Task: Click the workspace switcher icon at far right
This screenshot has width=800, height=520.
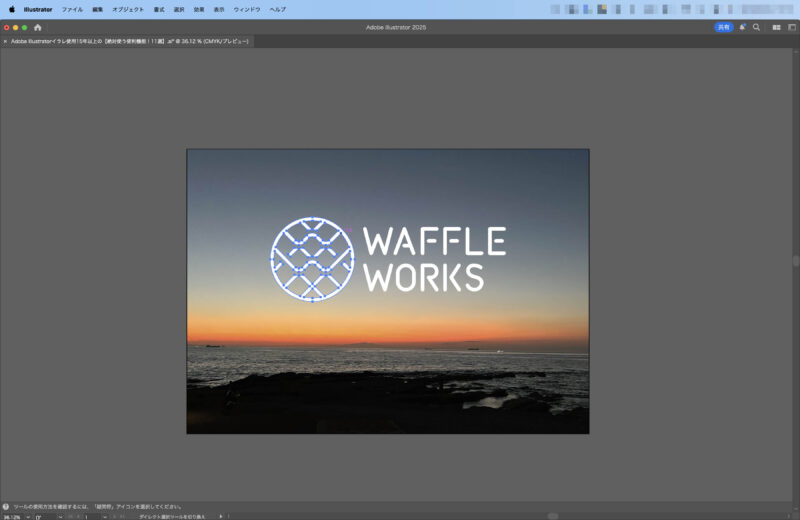Action: tap(790, 27)
